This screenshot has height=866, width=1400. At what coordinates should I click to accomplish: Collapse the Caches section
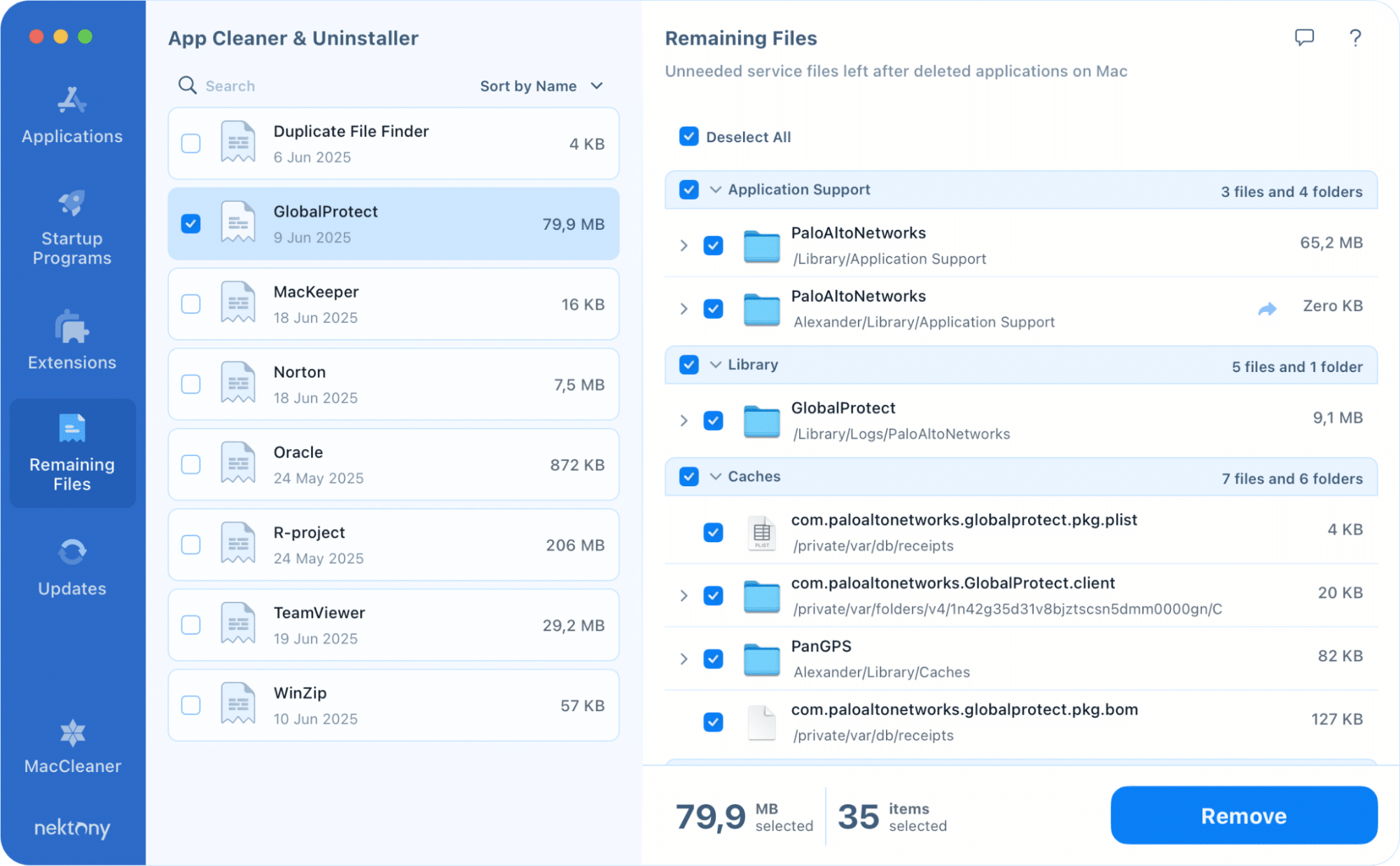pyautogui.click(x=714, y=476)
